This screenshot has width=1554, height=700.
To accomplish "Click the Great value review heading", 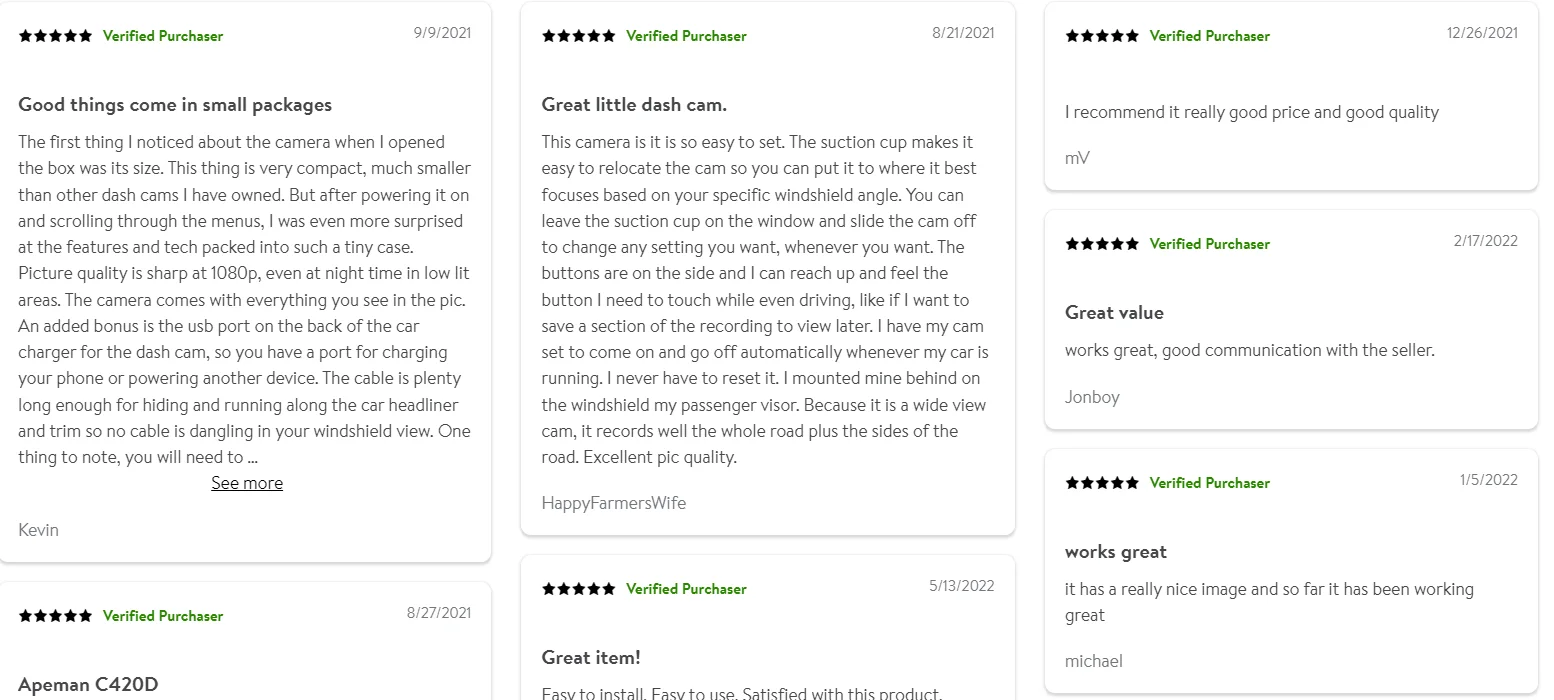I will coord(1114,313).
